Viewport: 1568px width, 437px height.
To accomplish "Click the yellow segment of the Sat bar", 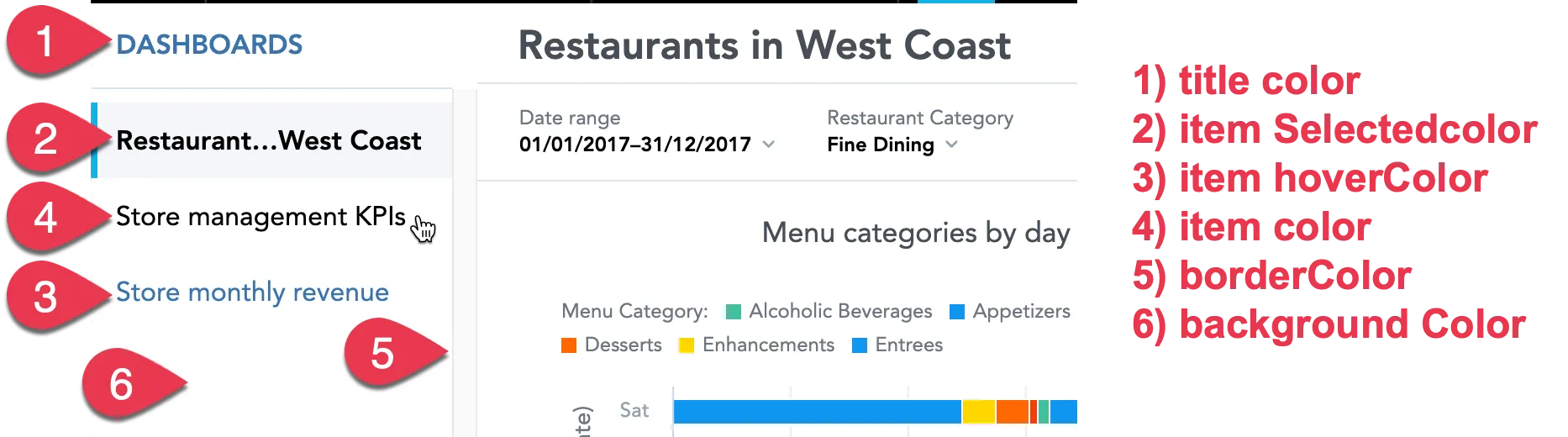I will point(978,412).
